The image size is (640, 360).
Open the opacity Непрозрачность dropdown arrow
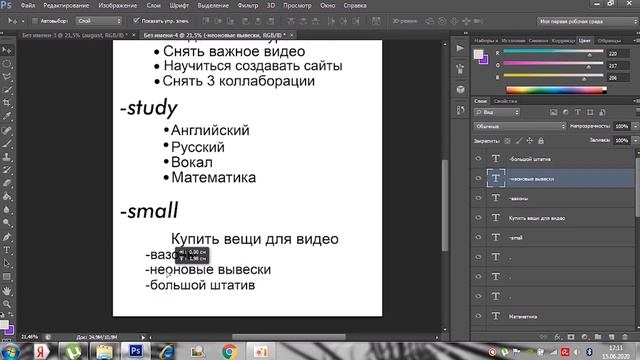(x=636, y=127)
